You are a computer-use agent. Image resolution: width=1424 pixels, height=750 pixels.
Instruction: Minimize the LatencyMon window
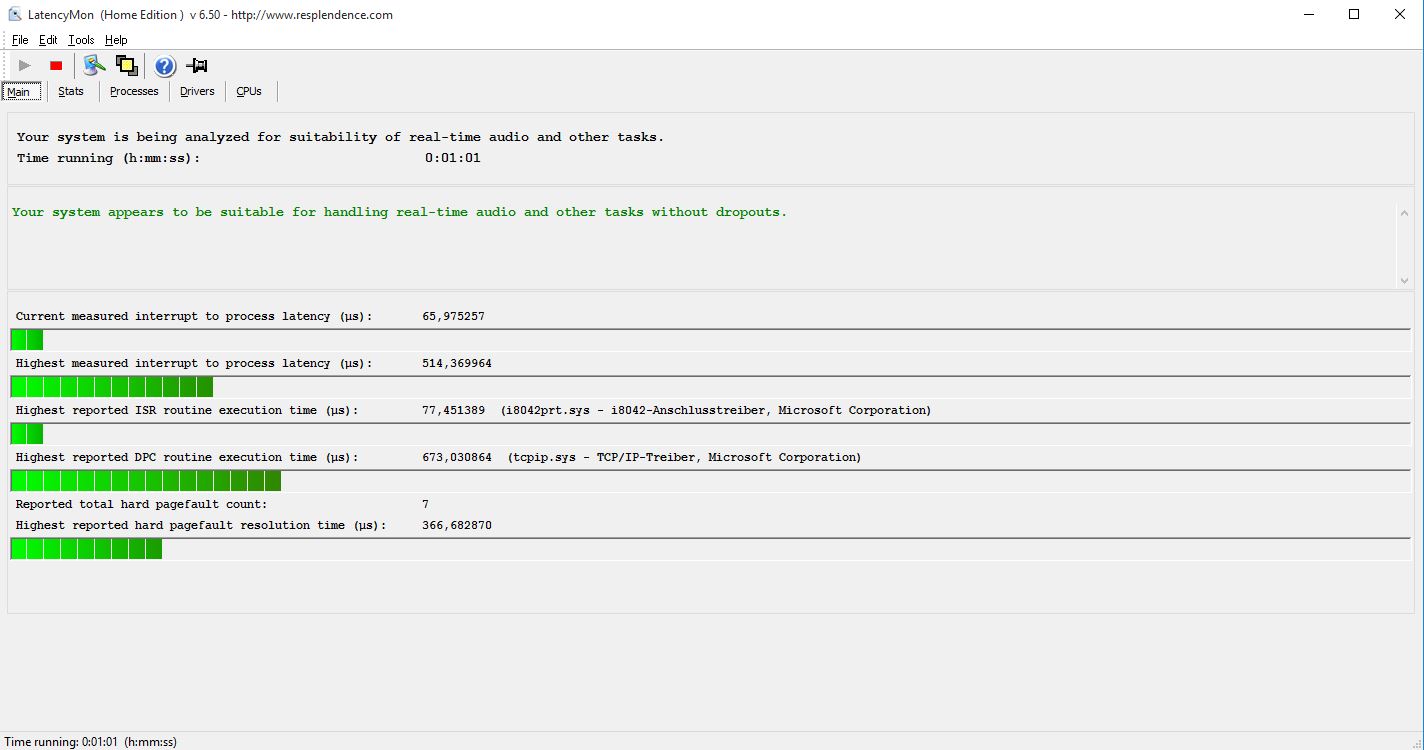(x=1309, y=14)
